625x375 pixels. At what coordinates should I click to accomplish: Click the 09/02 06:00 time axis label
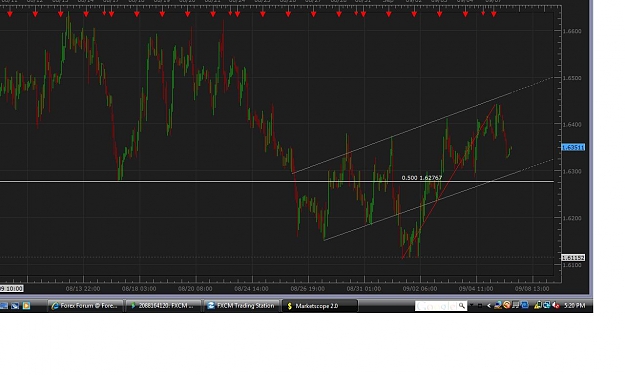point(420,289)
